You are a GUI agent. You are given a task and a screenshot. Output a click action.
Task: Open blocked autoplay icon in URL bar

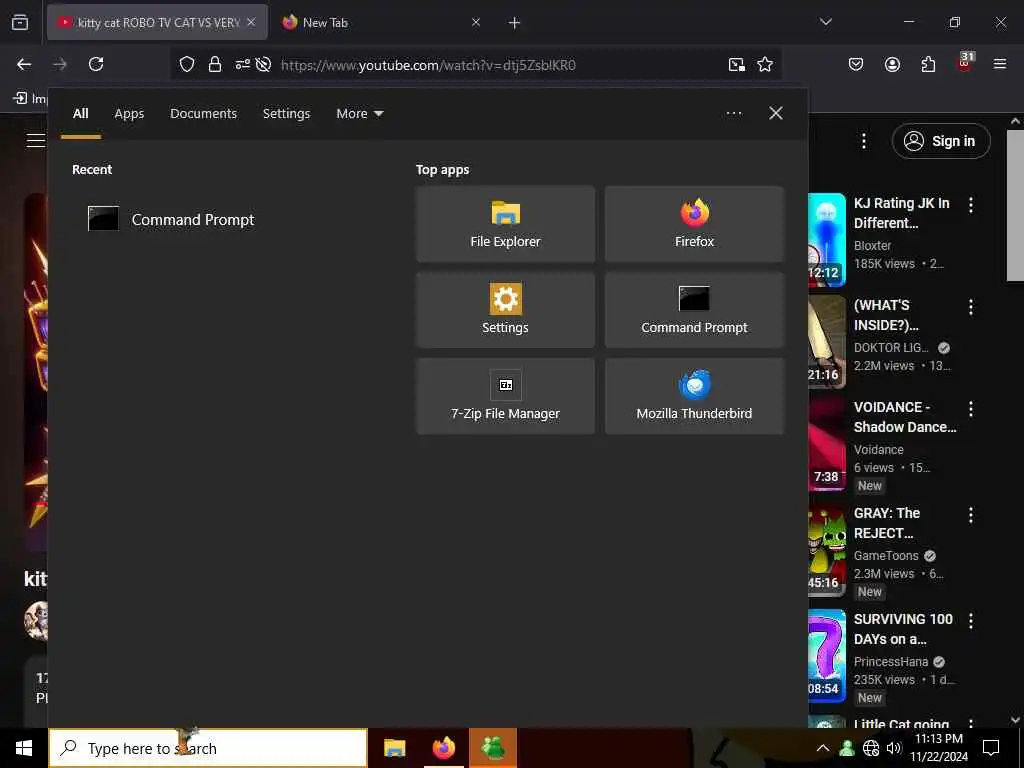pos(263,64)
